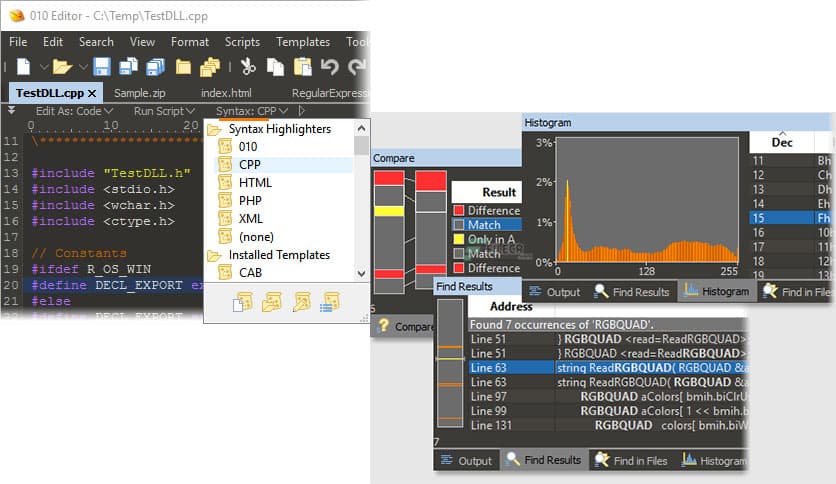Screen dimensions: 836x484
Task: Click the play triangle next to Syntax: CPP
Action: 302,111
